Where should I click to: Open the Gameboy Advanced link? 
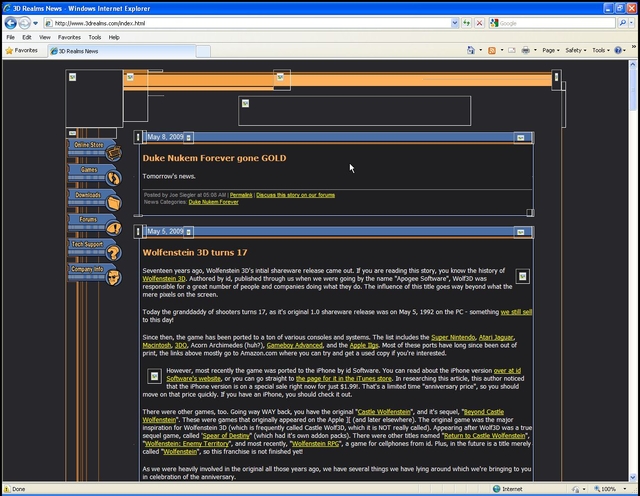pyautogui.click(x=294, y=345)
